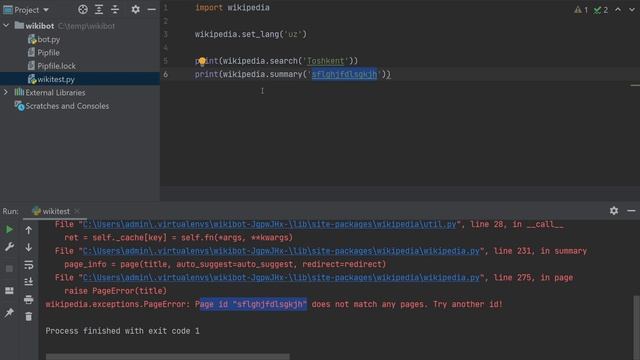Click the Expand All icon in Project panel

[99, 9]
